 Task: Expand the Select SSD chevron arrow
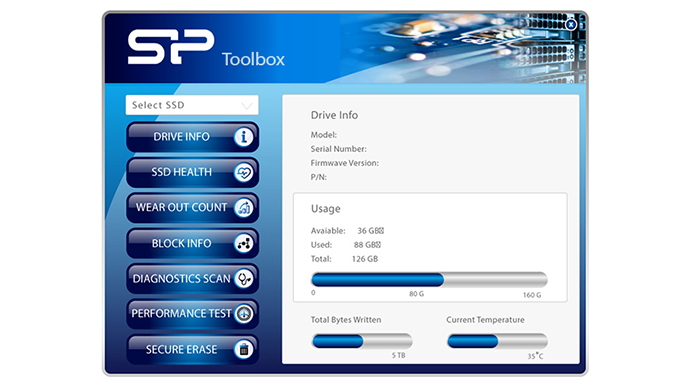(x=247, y=106)
